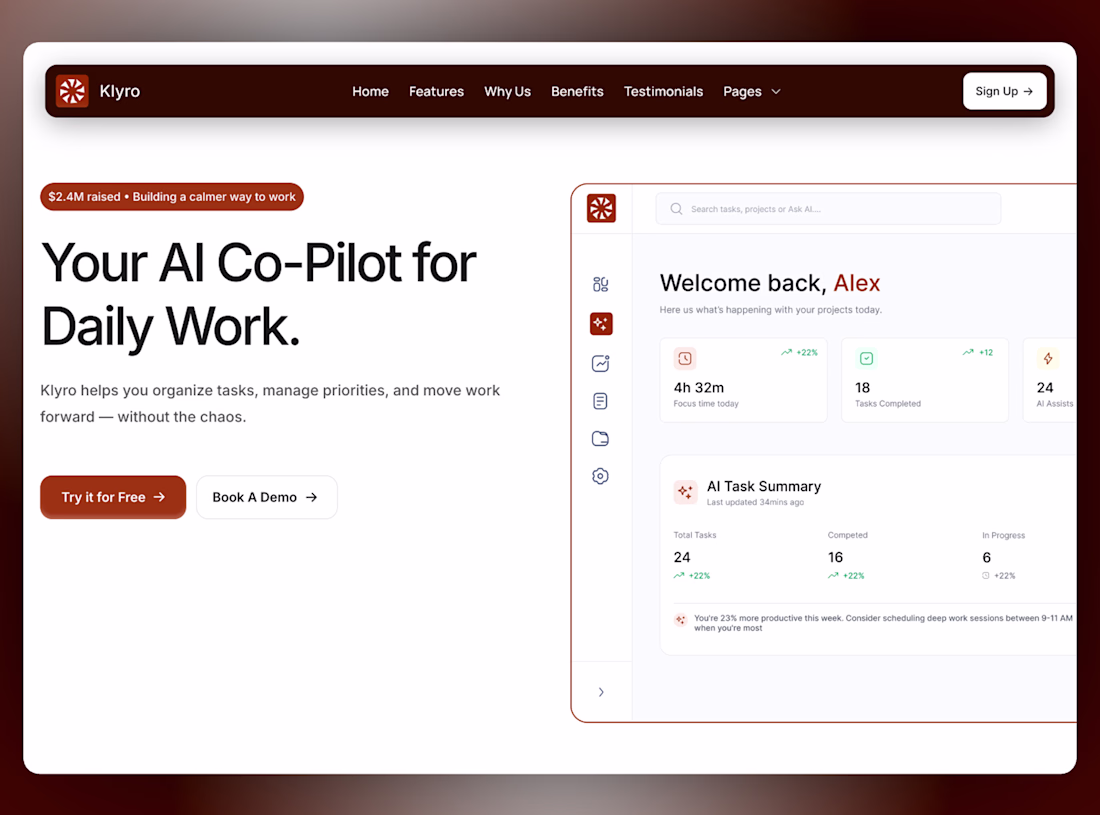
Task: Click the In Progress value 6
Action: (986, 558)
